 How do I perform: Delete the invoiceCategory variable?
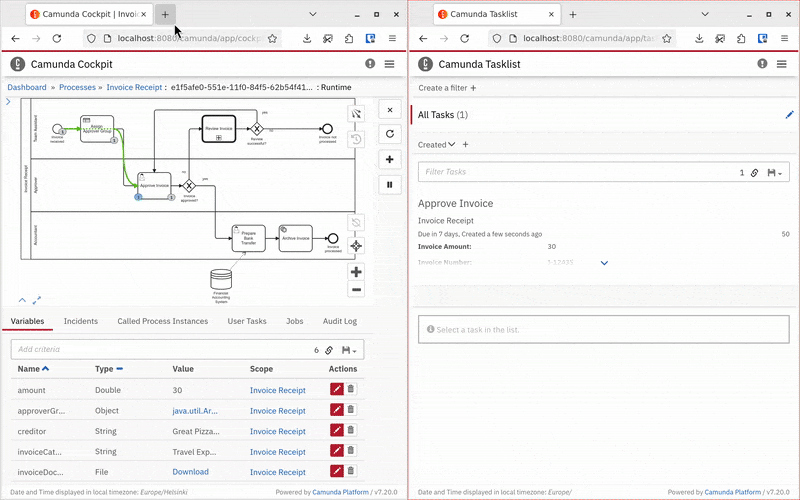point(351,451)
